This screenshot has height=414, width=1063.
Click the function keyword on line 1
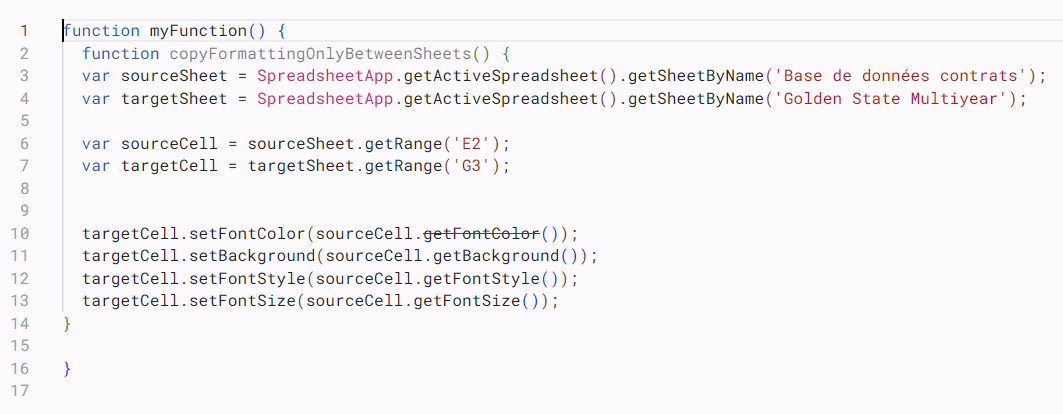pos(101,31)
